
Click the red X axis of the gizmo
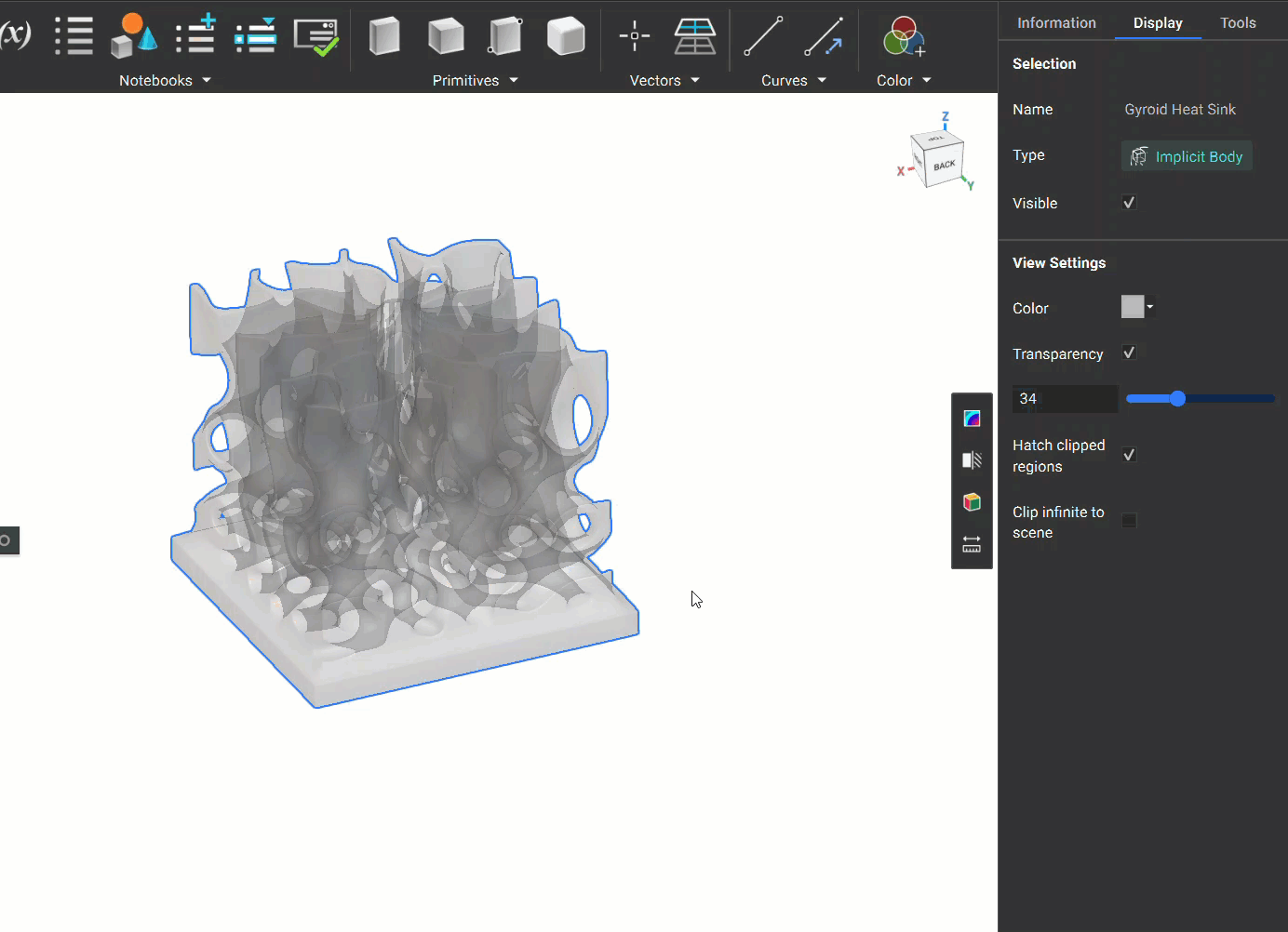[903, 171]
